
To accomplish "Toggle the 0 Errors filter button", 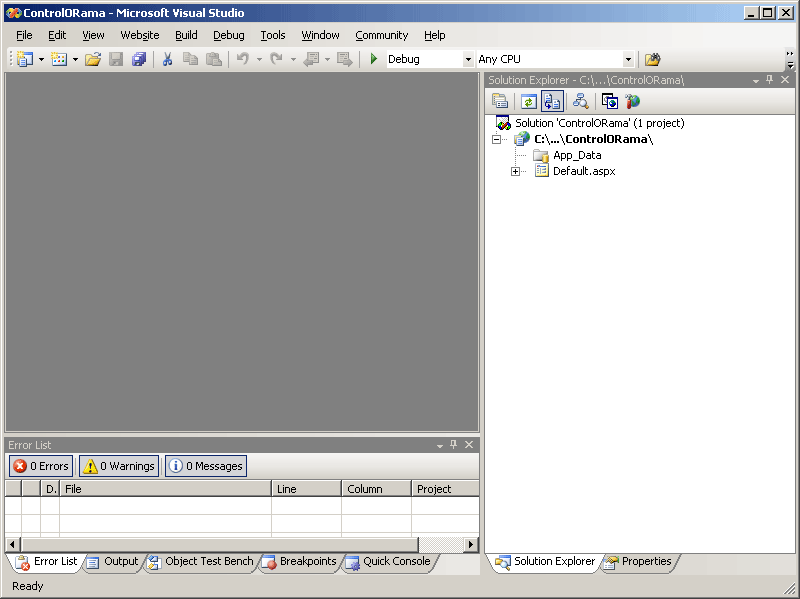I will (41, 466).
